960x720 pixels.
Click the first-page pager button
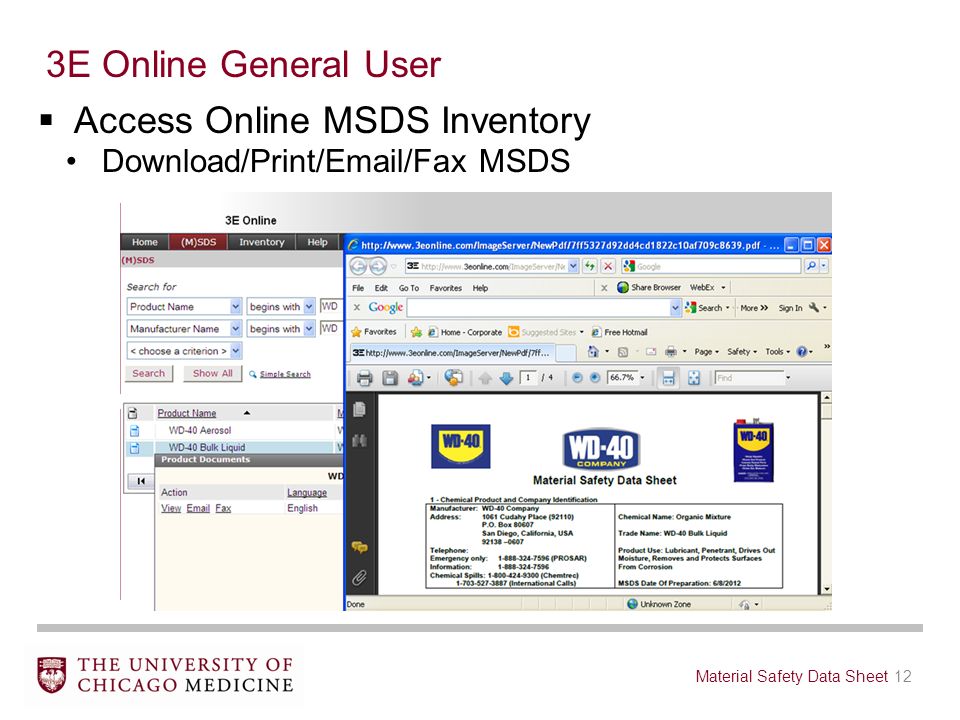point(141,482)
